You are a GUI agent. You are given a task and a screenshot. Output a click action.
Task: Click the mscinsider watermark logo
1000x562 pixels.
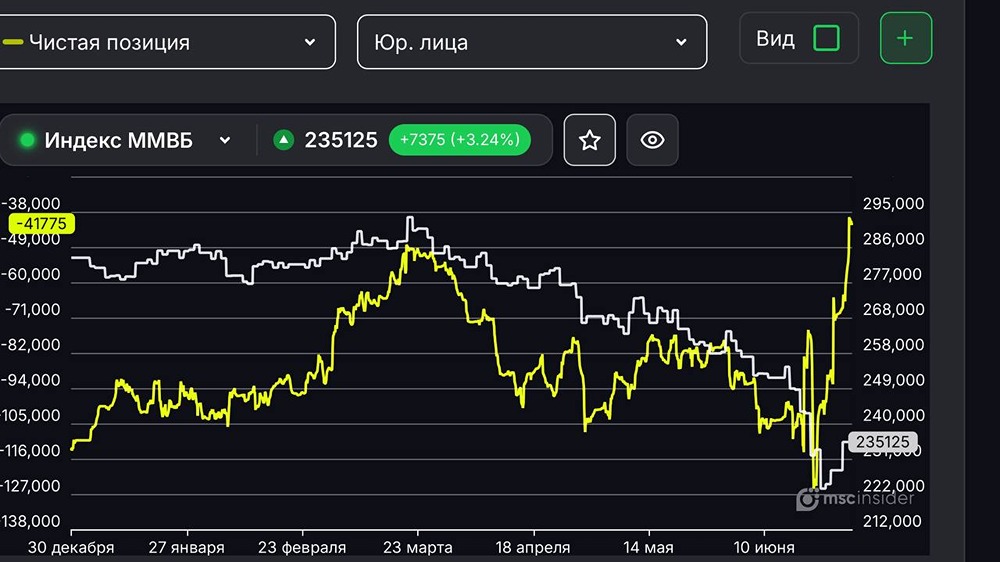(855, 498)
